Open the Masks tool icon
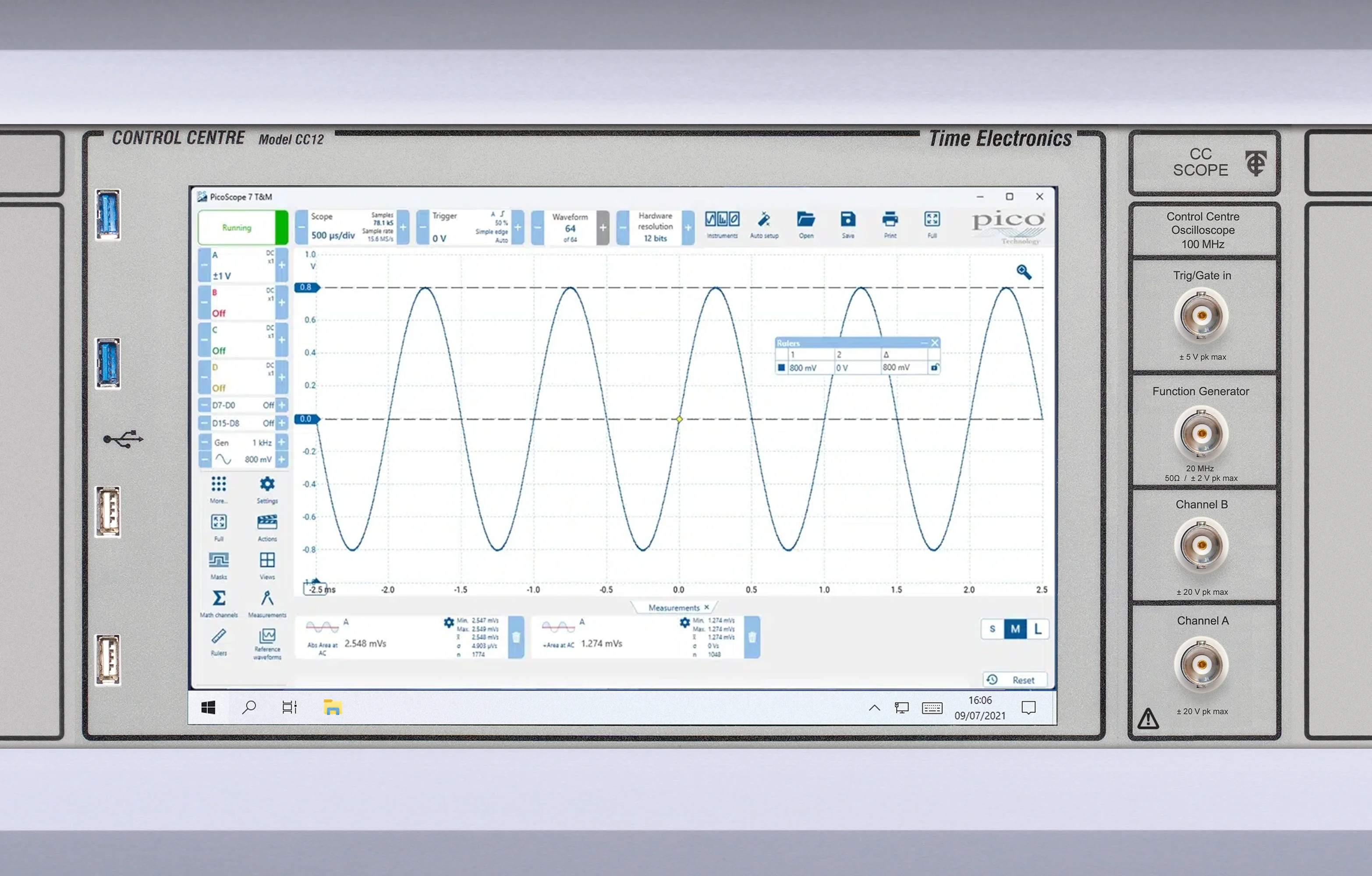This screenshot has height=876, width=1372. point(219,560)
